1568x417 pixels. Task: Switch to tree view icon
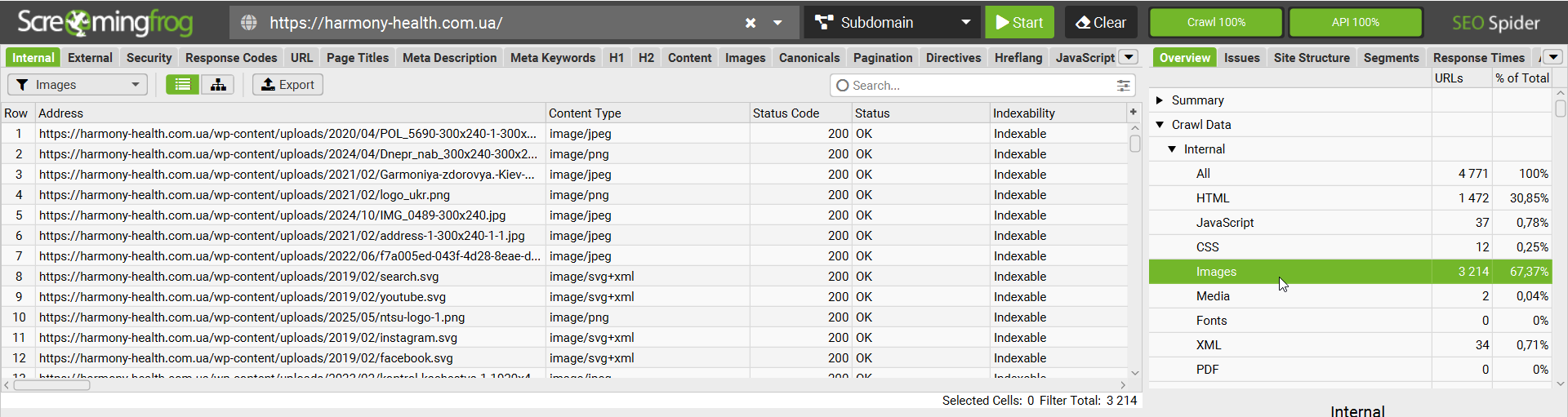[218, 85]
